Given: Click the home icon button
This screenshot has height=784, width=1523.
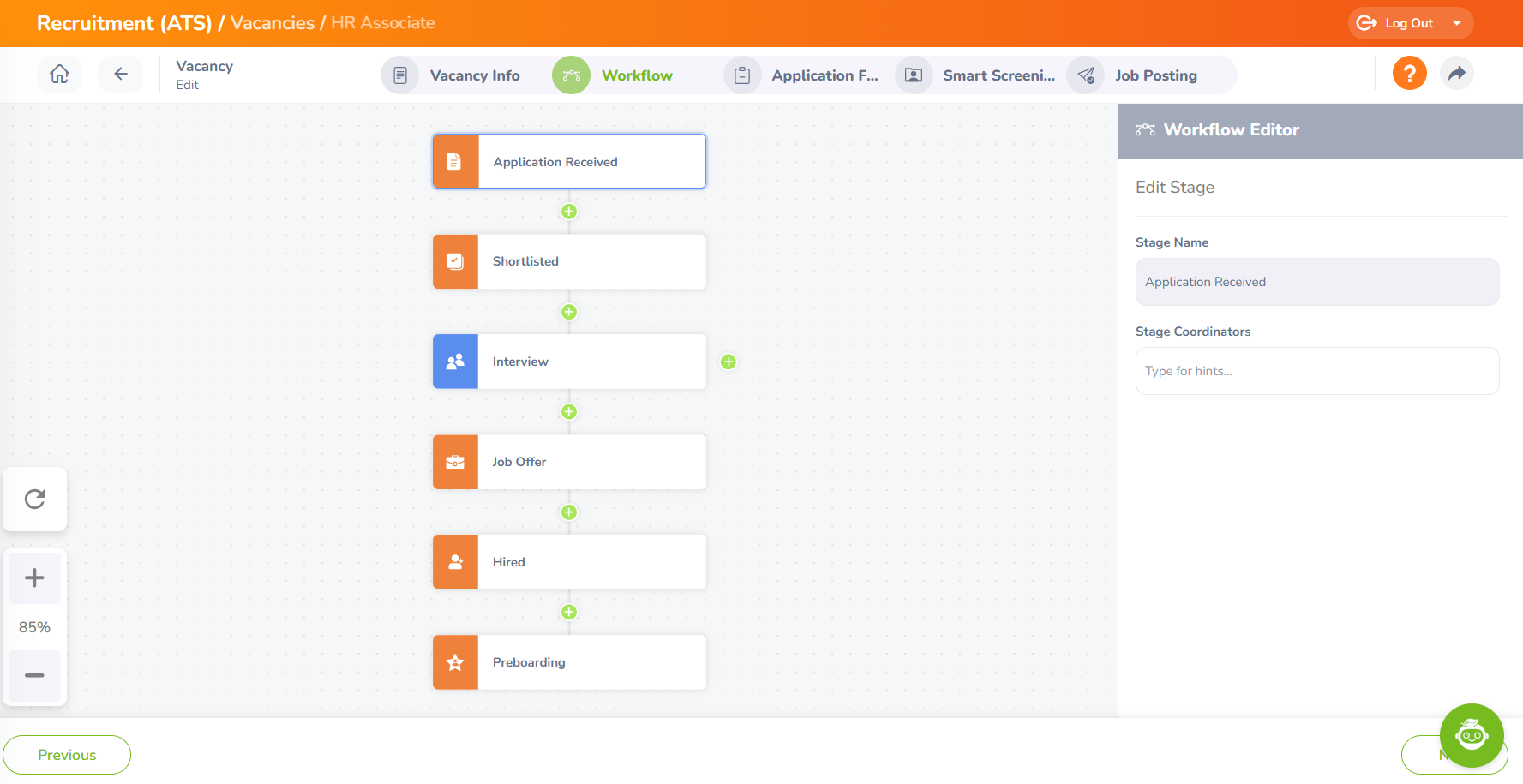Looking at the screenshot, I should pos(59,75).
